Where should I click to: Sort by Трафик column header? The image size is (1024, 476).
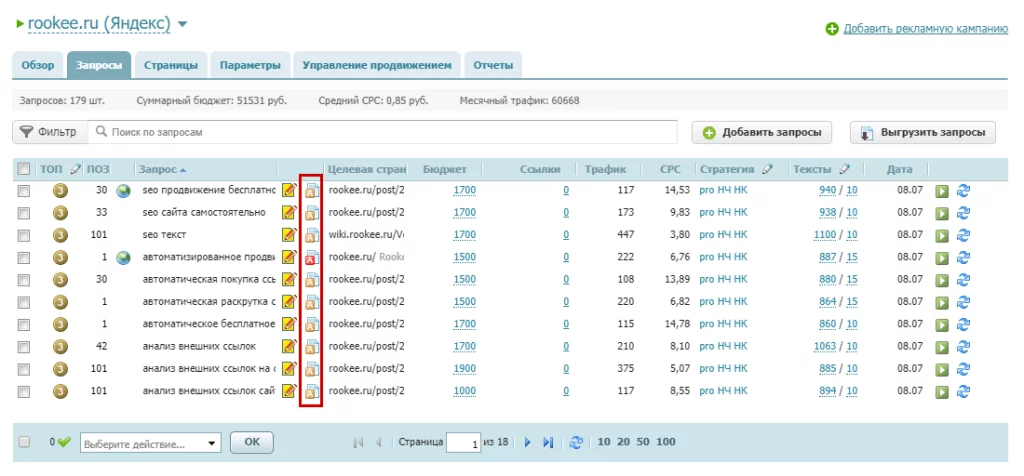tap(605, 169)
